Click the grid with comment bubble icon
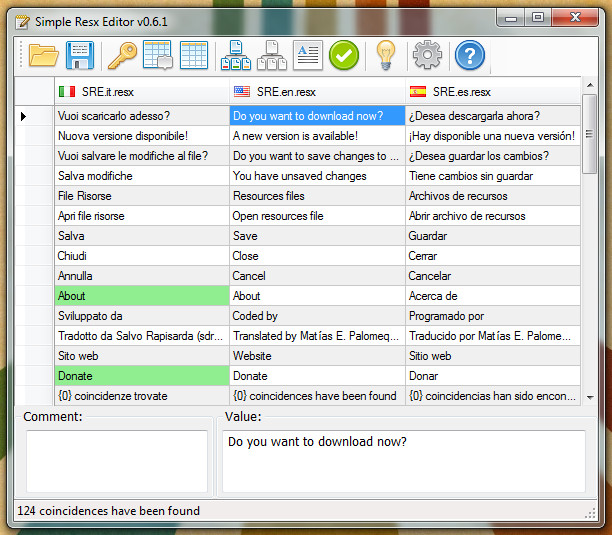 point(158,55)
